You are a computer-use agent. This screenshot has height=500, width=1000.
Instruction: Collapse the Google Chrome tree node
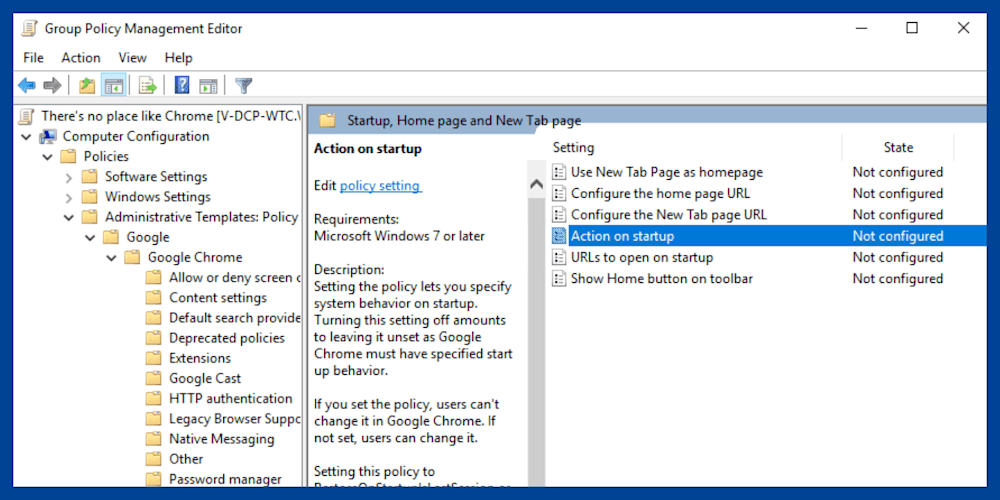coord(112,258)
